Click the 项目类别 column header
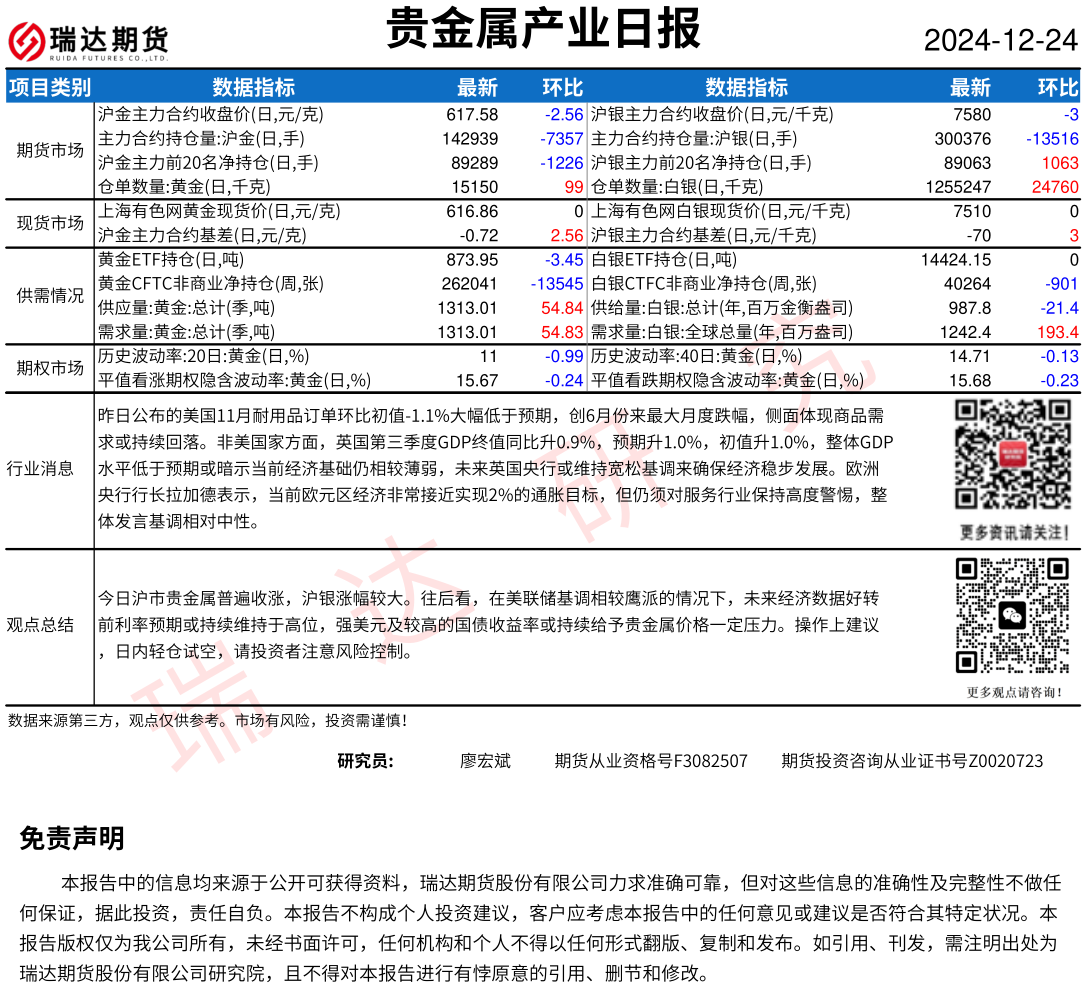Viewport: 1086px width, 987px height. point(49,87)
